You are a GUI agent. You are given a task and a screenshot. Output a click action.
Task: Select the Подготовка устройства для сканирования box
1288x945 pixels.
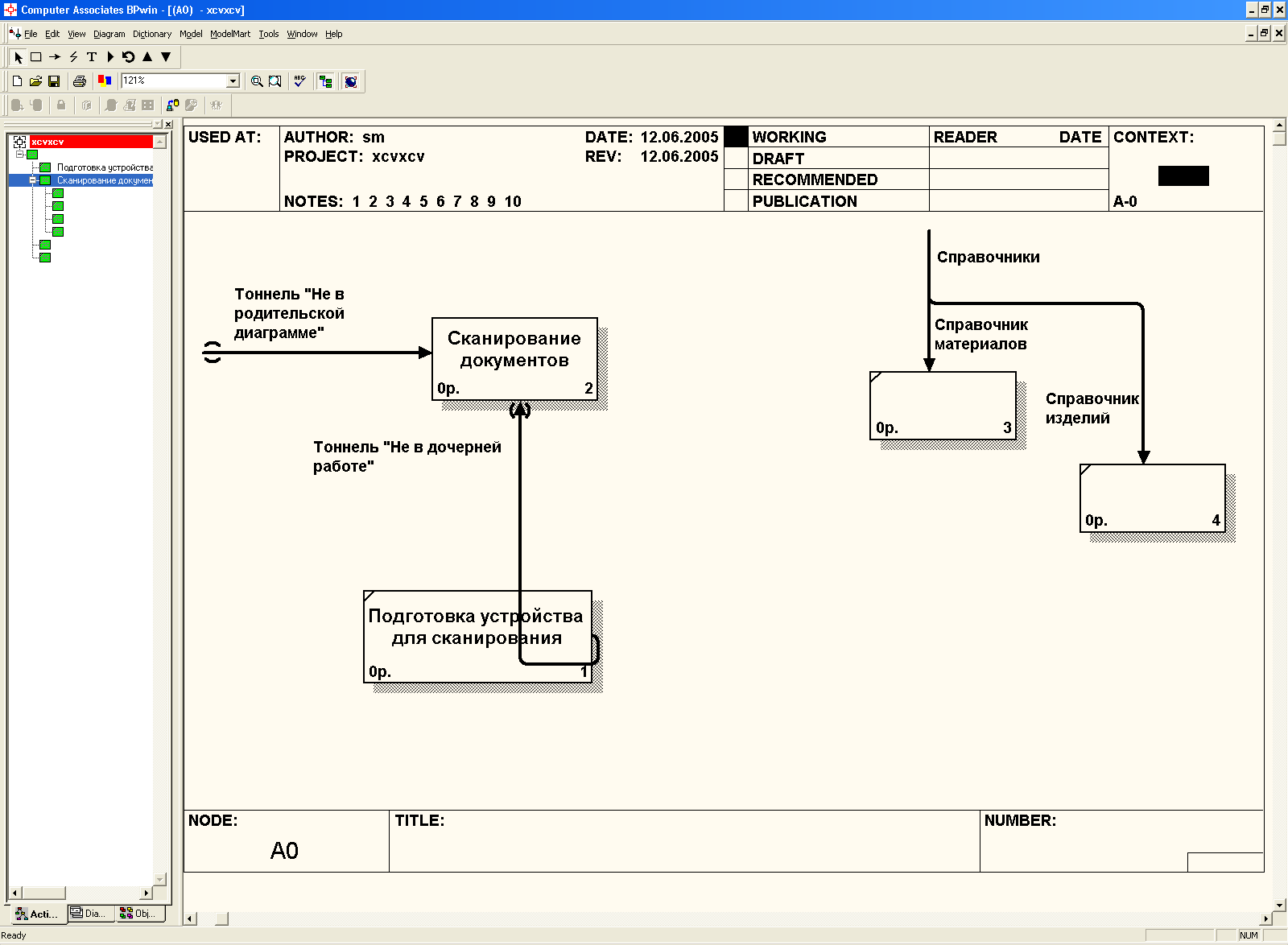tap(477, 637)
